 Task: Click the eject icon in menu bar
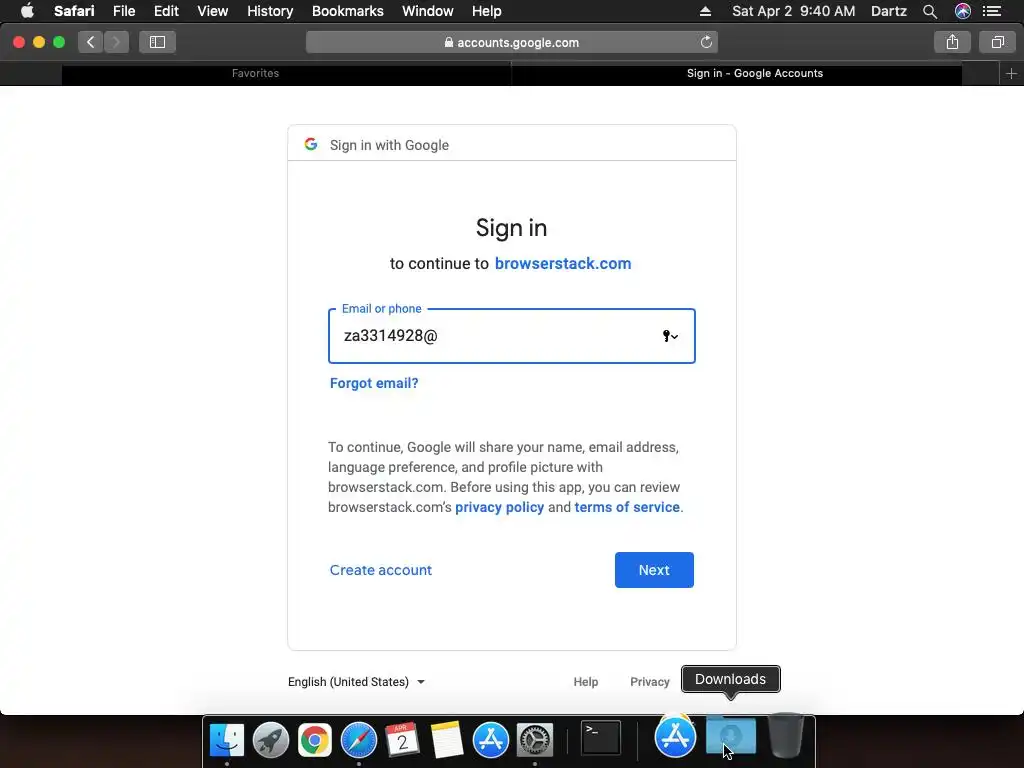coord(705,11)
